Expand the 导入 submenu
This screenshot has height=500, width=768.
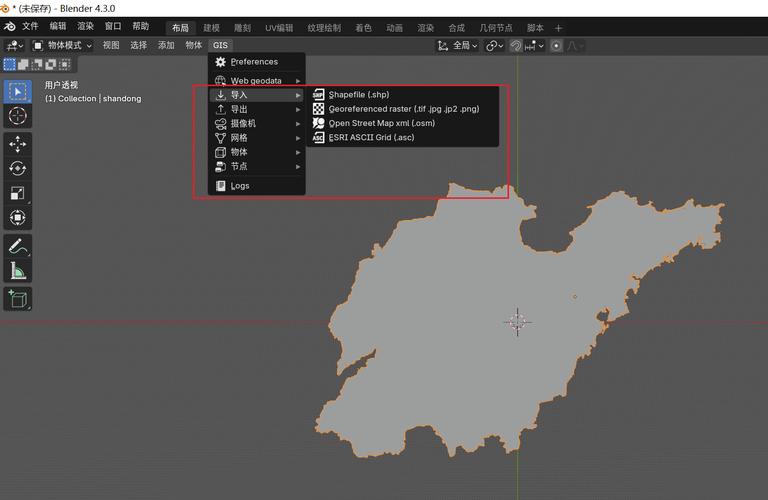pyautogui.click(x=257, y=95)
